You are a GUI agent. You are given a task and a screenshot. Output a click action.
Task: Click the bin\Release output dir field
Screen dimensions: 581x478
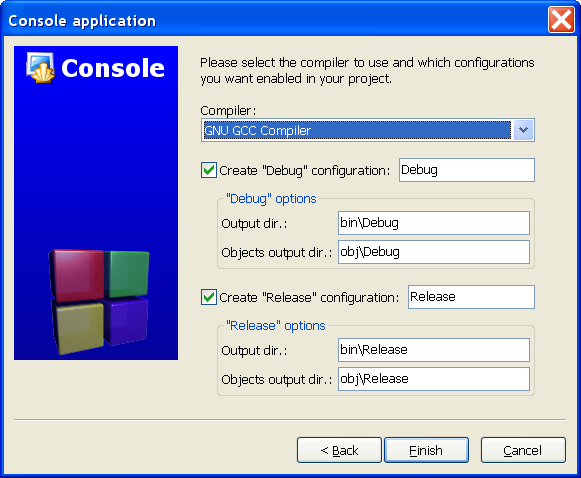(434, 350)
